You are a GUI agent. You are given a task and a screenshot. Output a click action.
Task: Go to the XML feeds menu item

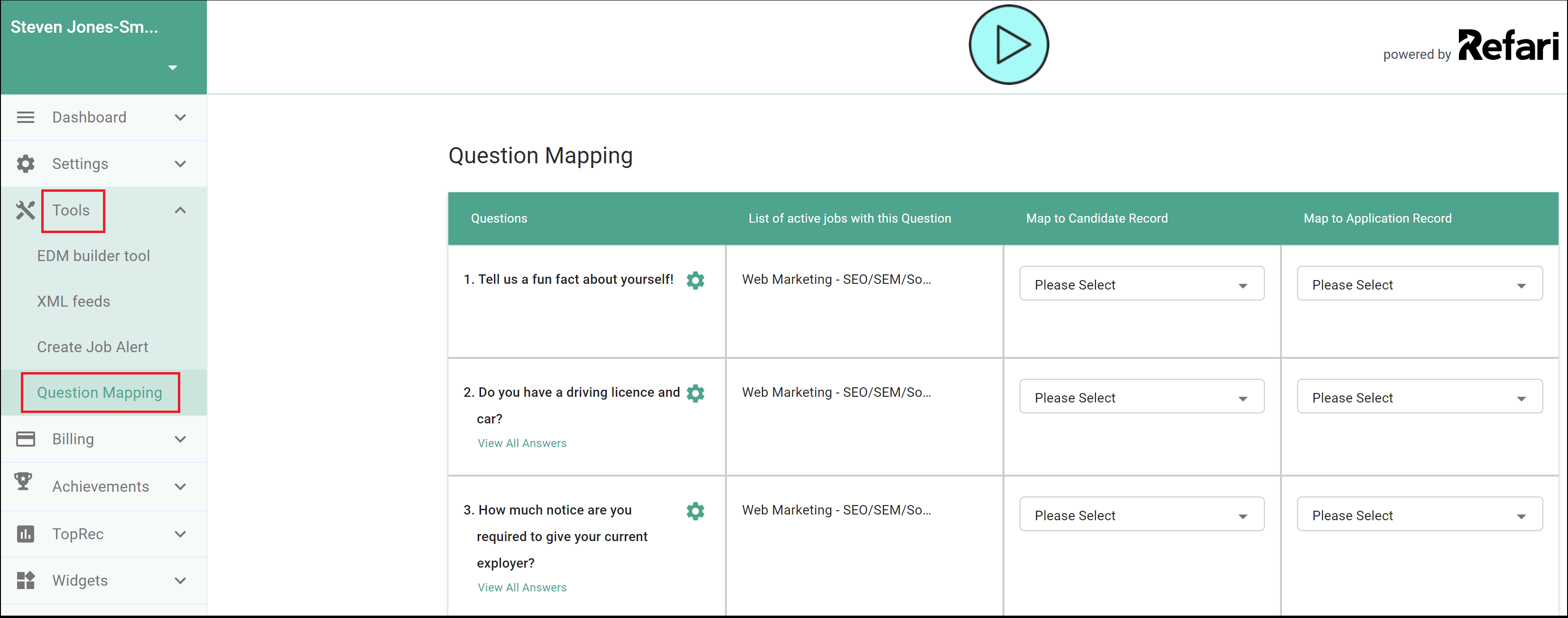[x=73, y=301]
